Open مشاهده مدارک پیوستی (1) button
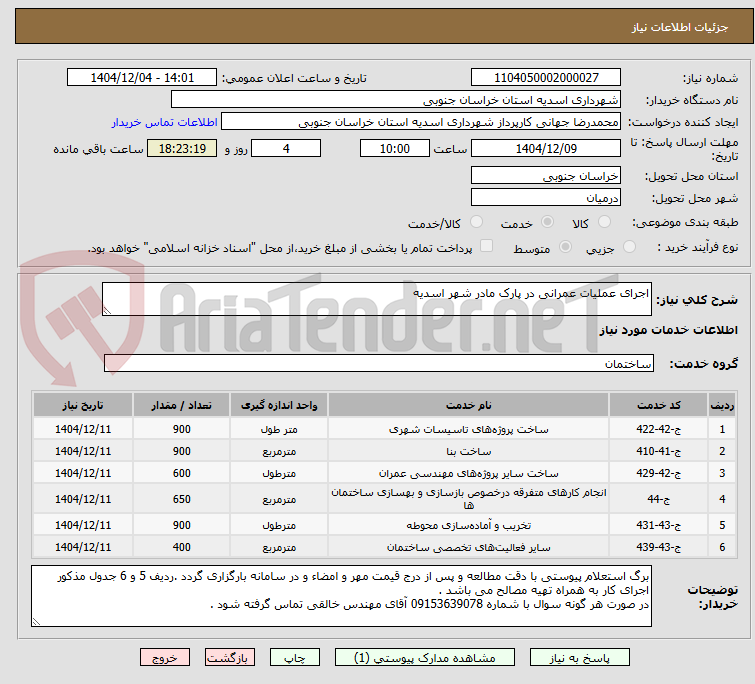 (x=425, y=658)
